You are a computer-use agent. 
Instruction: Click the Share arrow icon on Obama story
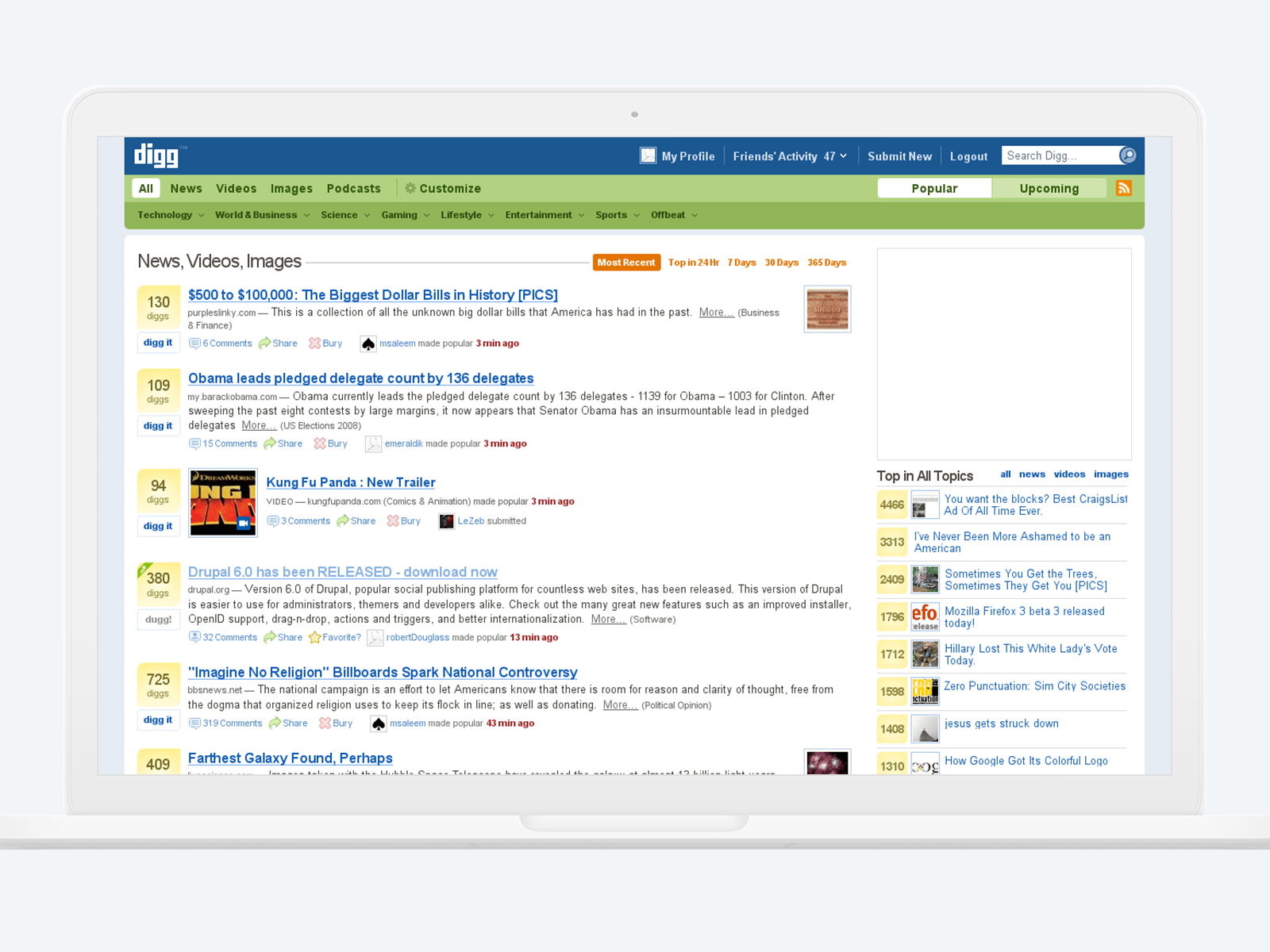point(270,443)
